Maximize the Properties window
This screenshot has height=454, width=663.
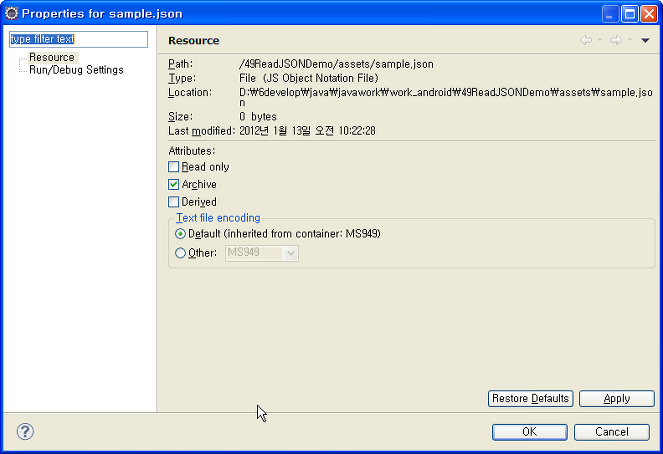[x=629, y=14]
